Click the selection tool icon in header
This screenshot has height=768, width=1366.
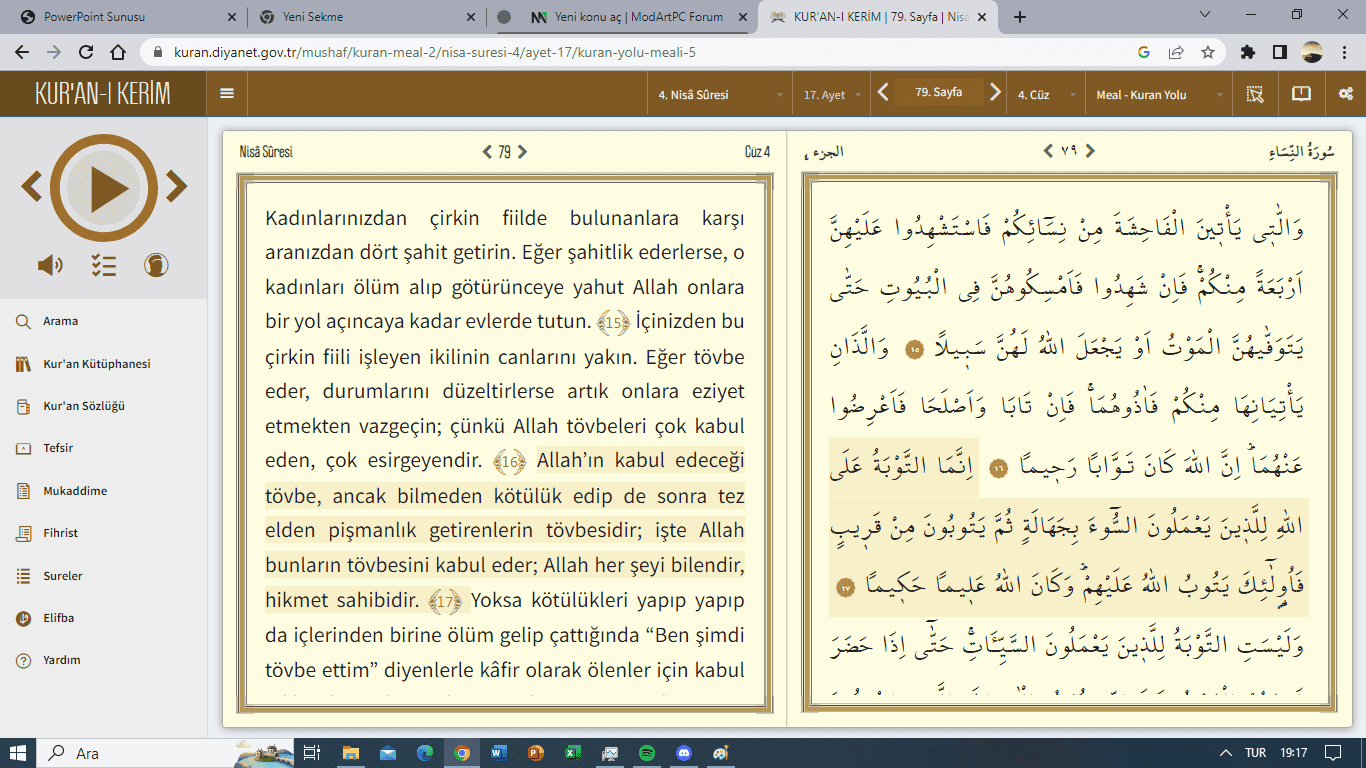pyautogui.click(x=1255, y=94)
